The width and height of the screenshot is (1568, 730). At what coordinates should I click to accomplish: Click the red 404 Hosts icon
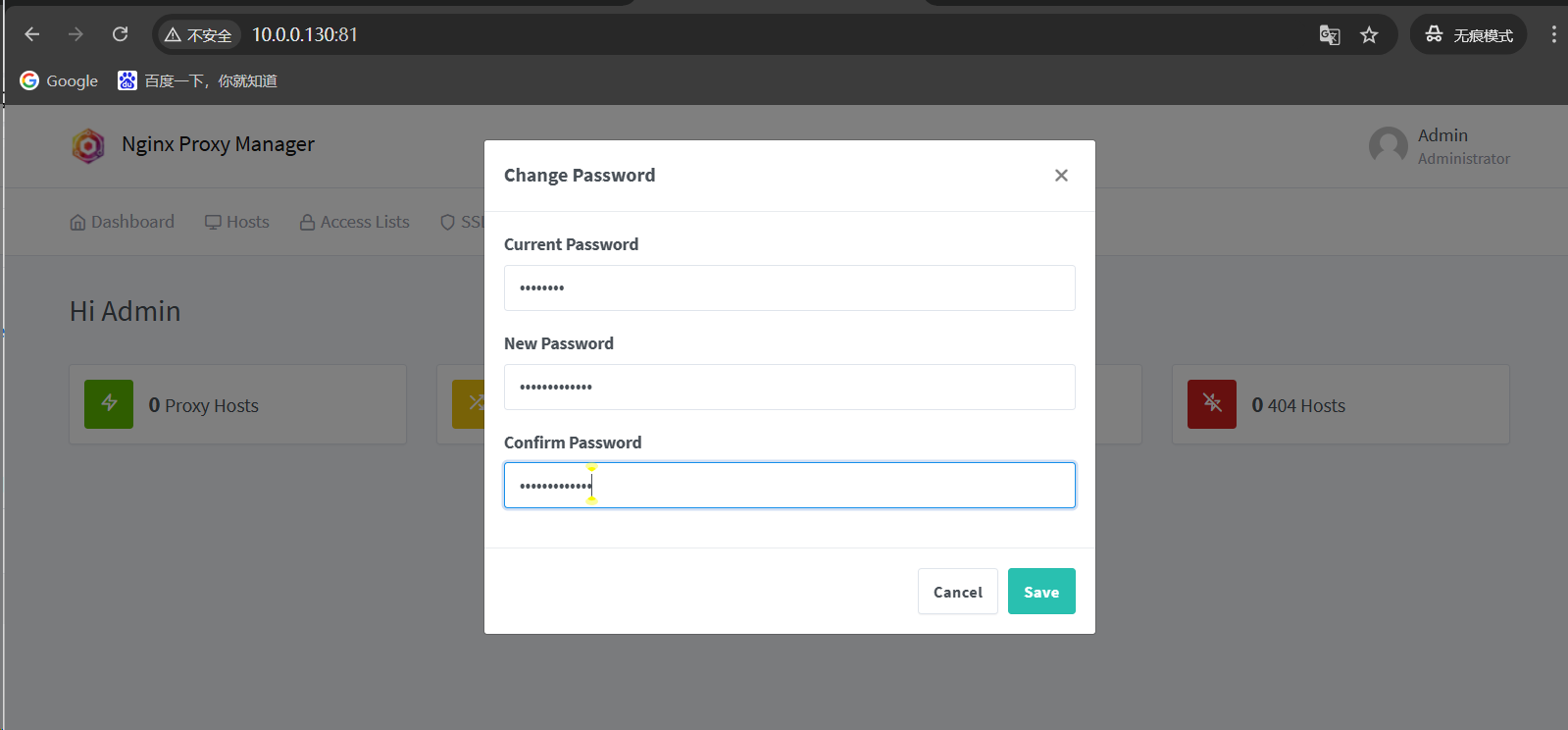1212,404
